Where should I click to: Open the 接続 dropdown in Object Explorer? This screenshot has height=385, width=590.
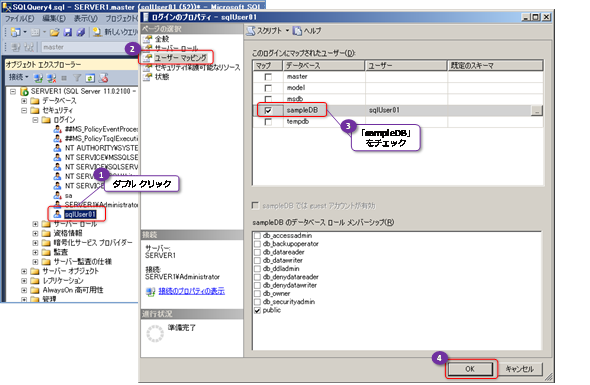[18, 78]
